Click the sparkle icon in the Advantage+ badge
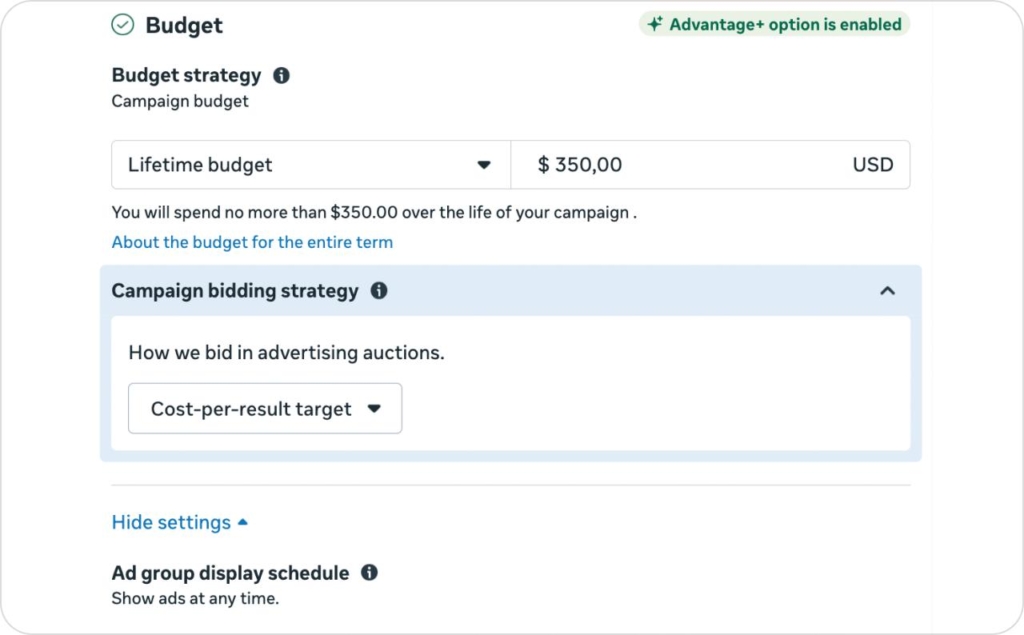Screen dimensions: 1024x635 pyautogui.click(x=655, y=24)
